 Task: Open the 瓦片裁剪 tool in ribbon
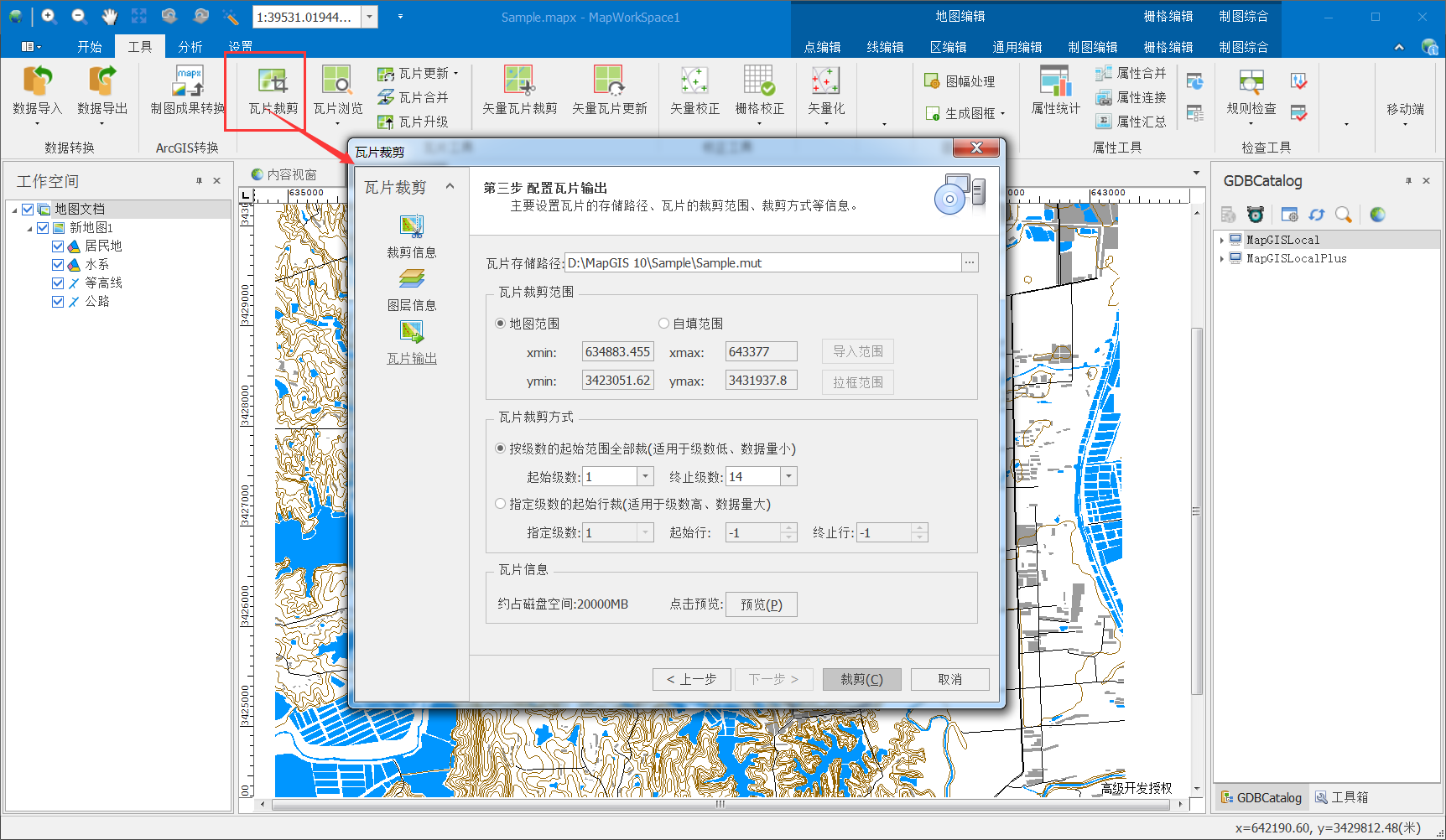pos(273,92)
